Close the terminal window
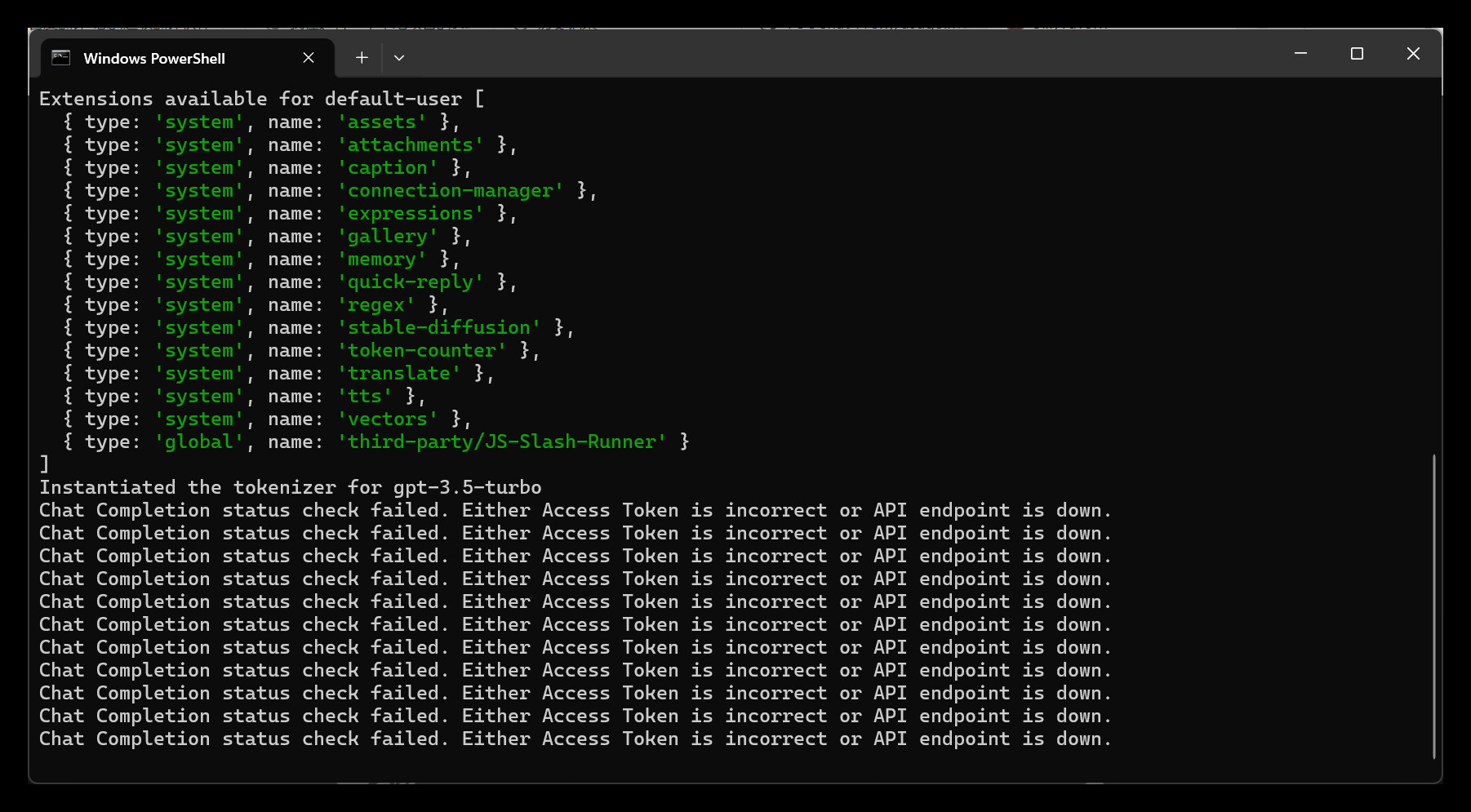Screen dimensions: 1471x812 click(1413, 54)
